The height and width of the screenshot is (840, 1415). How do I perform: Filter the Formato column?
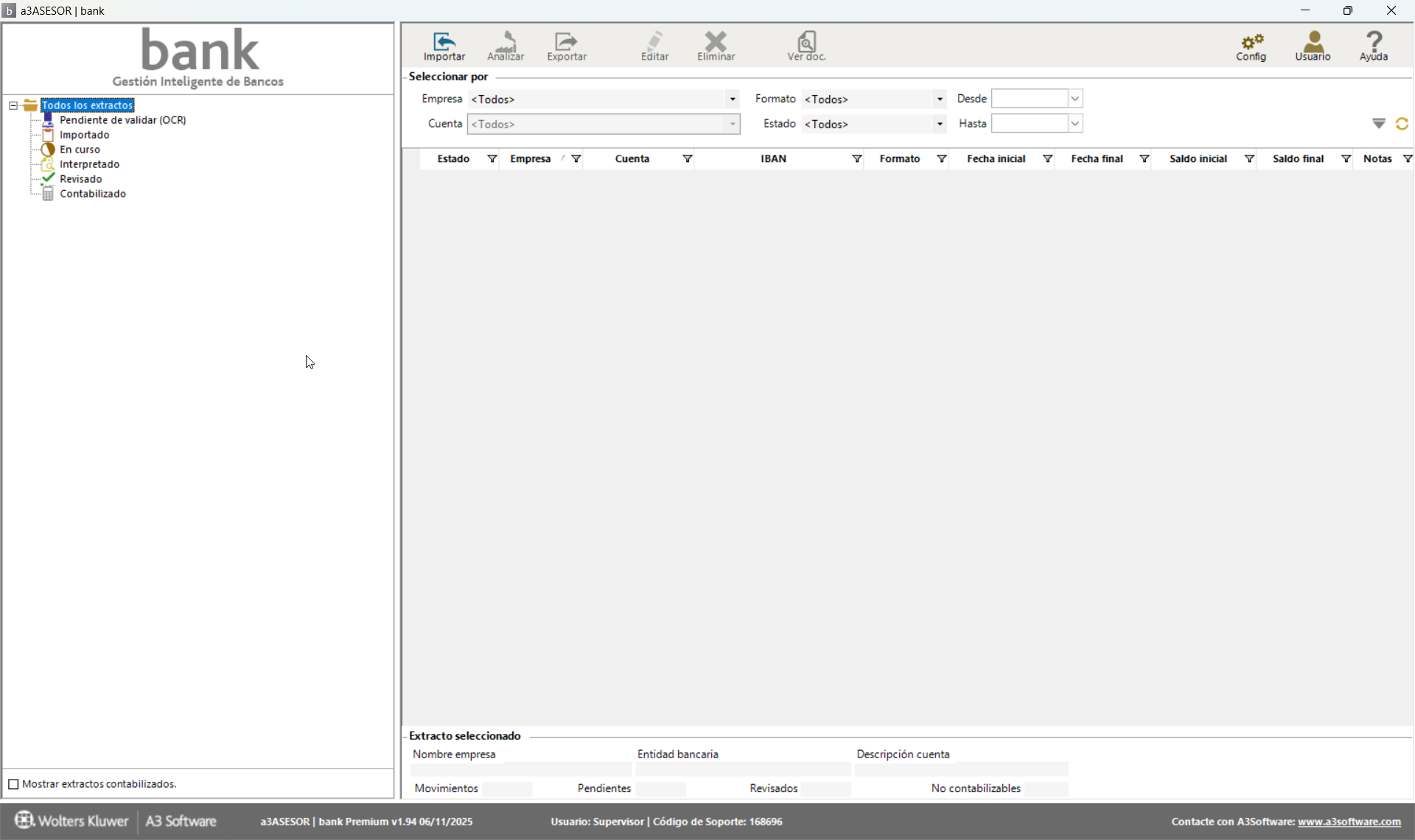click(x=942, y=159)
